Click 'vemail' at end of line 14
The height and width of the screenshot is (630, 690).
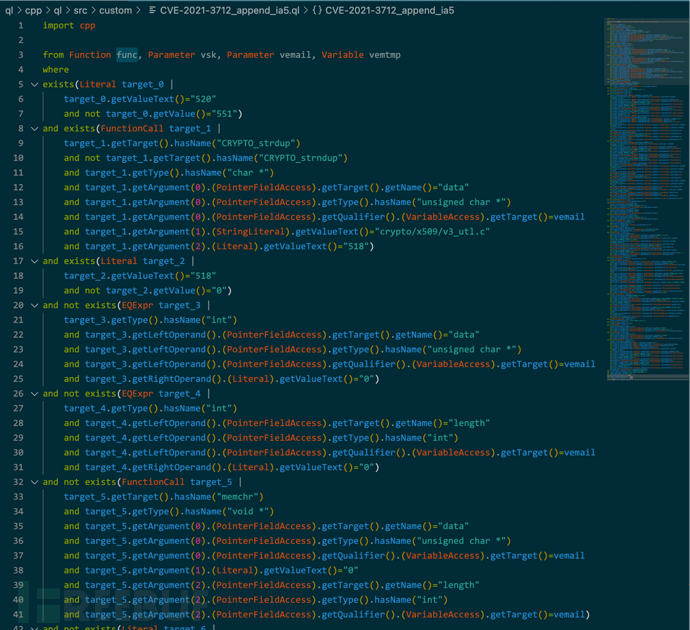(x=569, y=217)
